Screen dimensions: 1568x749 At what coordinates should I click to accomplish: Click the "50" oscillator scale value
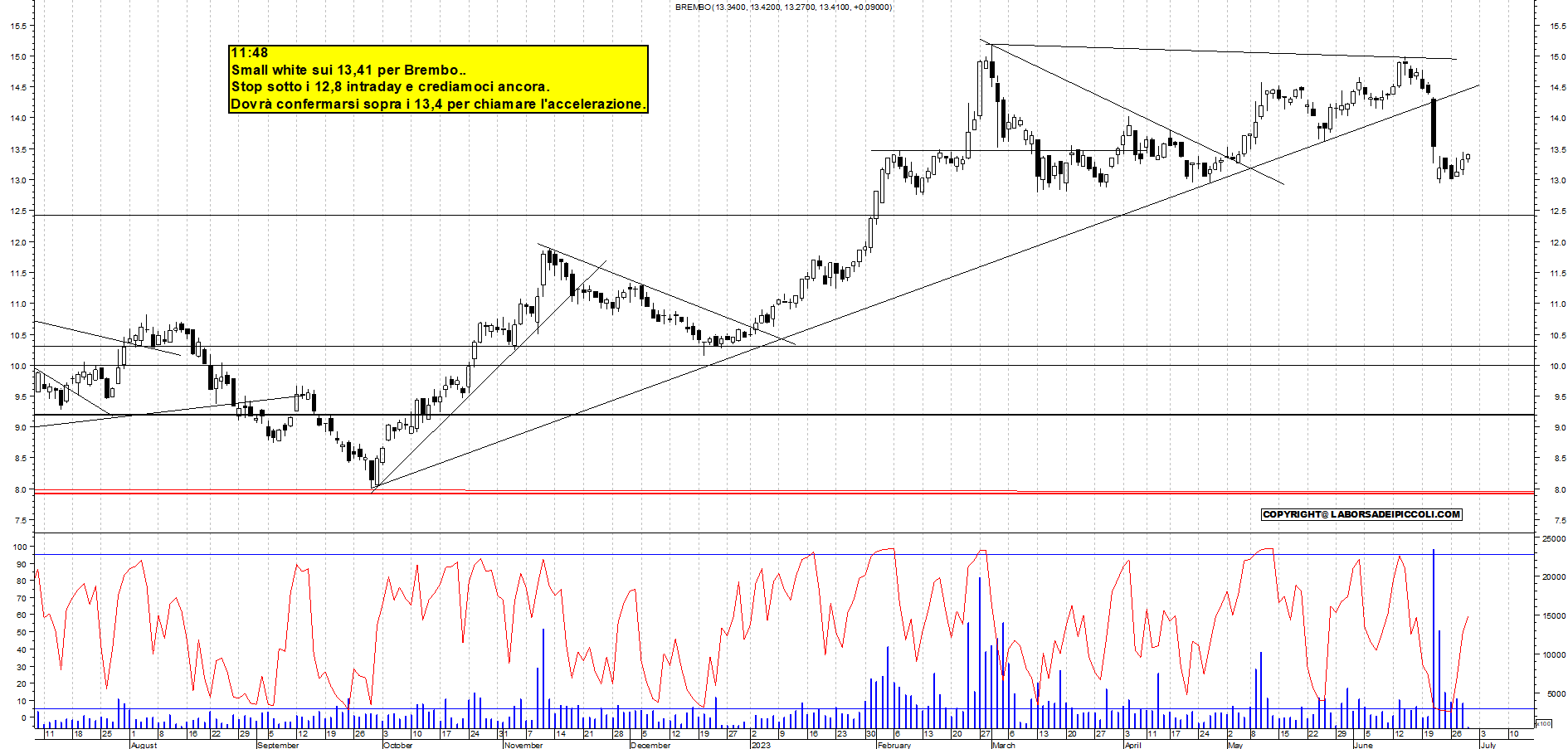(x=21, y=632)
